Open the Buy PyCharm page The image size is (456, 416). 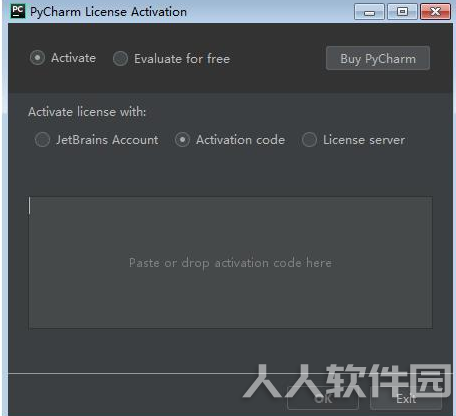coord(378,58)
